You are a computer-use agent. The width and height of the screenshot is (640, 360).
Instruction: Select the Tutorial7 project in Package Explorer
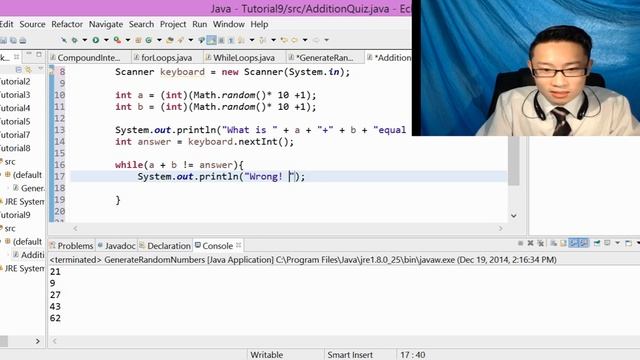coord(15,135)
